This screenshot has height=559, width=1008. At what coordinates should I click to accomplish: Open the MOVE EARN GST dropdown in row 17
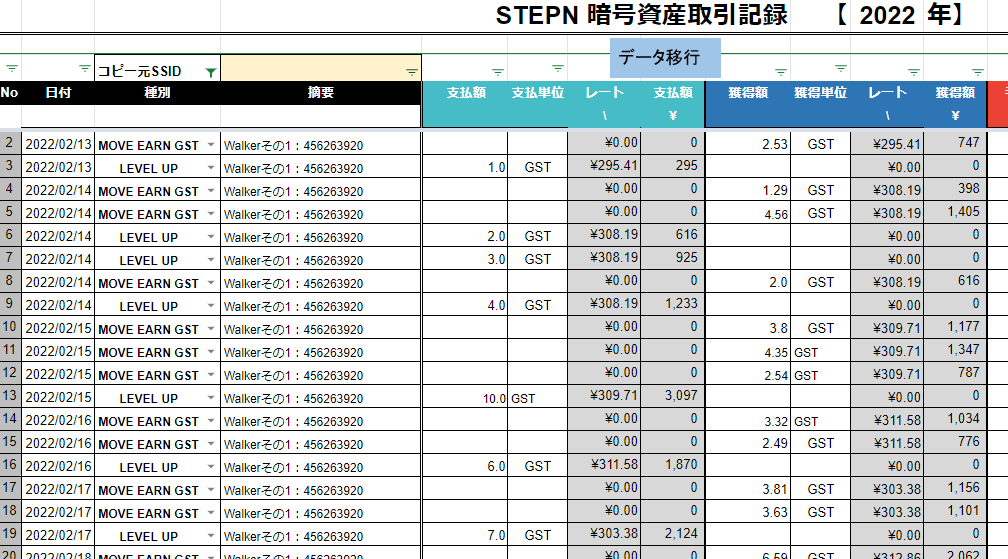click(210, 490)
